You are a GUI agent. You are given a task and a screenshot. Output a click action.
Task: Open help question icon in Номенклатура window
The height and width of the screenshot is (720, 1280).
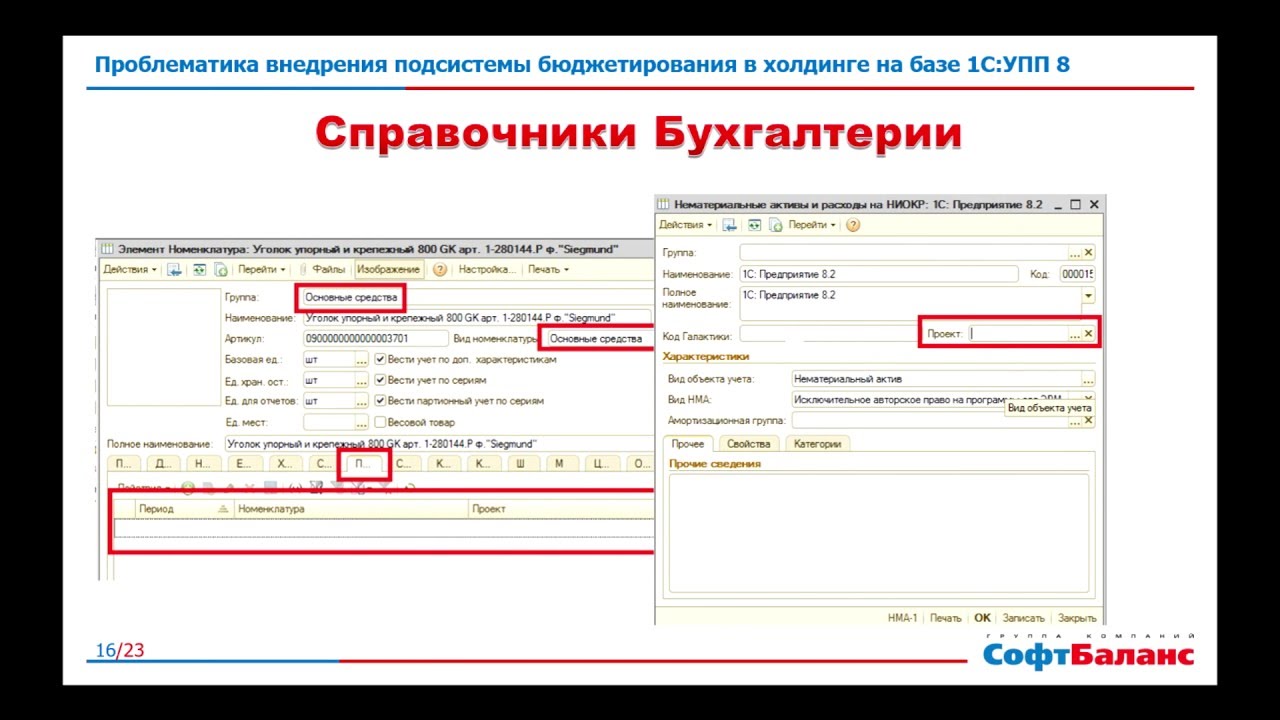click(439, 270)
